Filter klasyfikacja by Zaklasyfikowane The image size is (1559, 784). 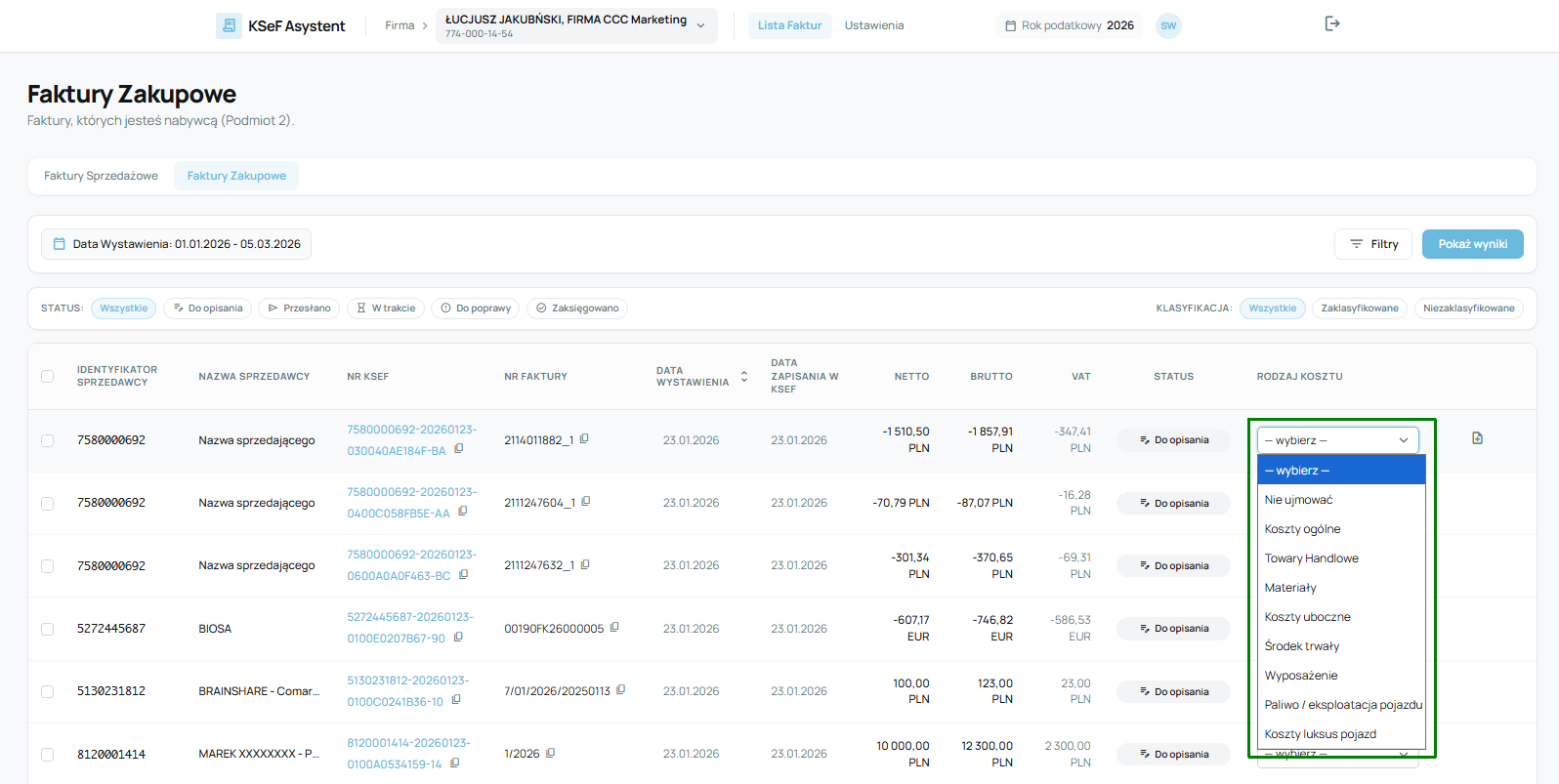1360,309
